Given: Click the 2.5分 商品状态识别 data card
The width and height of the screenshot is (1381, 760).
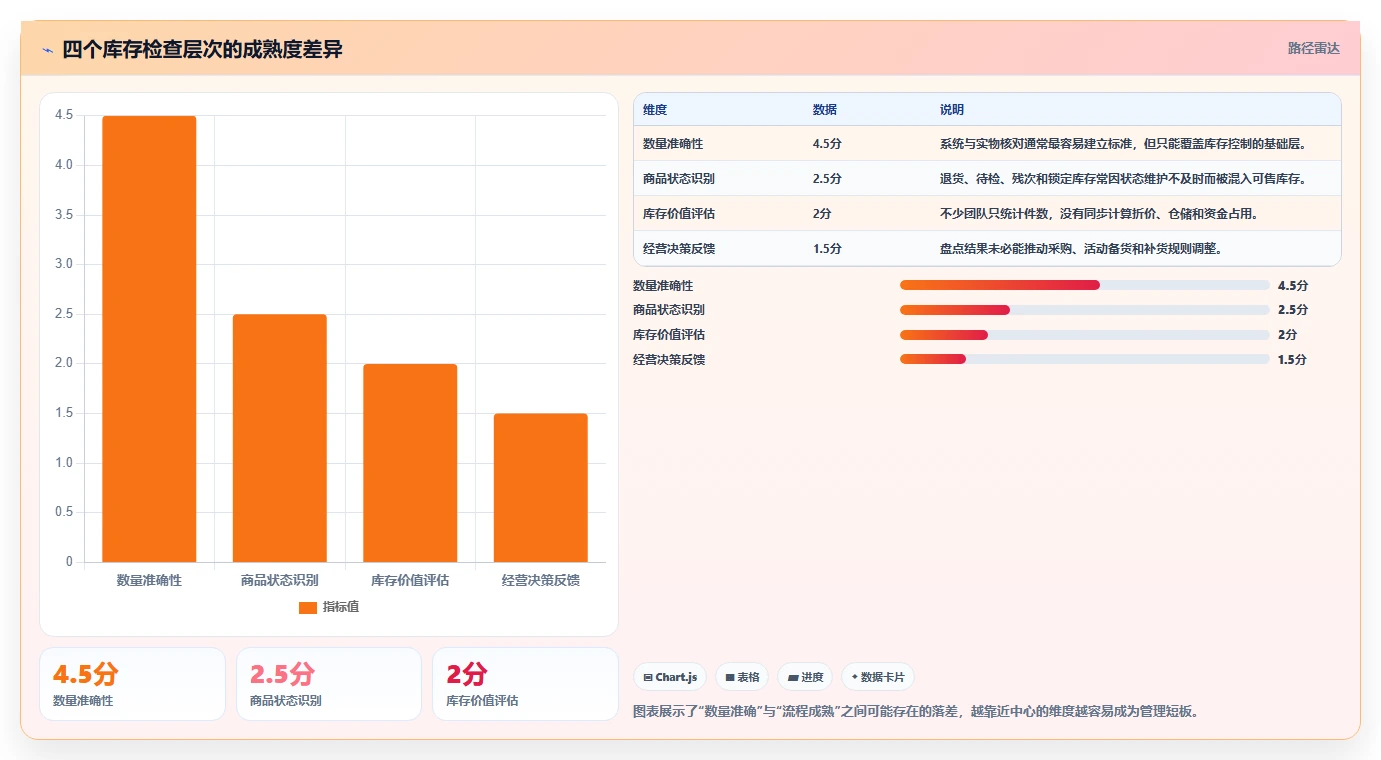Looking at the screenshot, I should click(329, 684).
